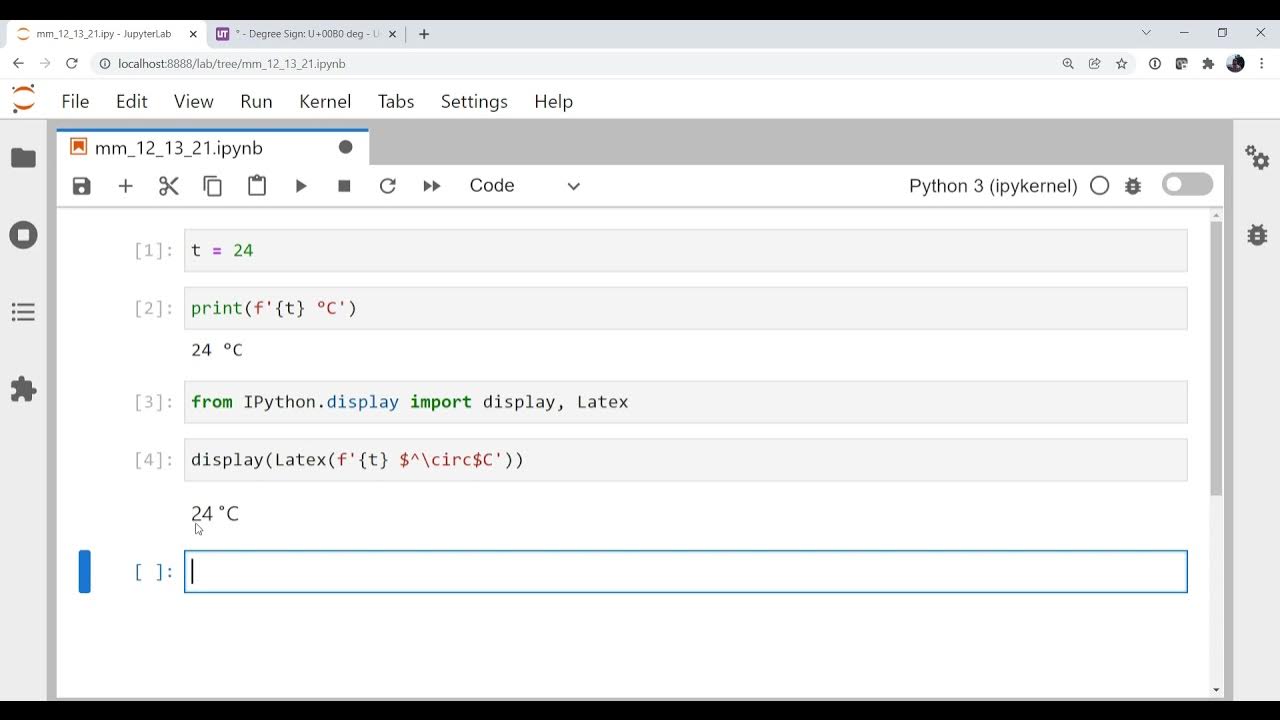Open the file browser sidebar panel
Image resolution: width=1280 pixels, height=720 pixels.
[x=23, y=158]
